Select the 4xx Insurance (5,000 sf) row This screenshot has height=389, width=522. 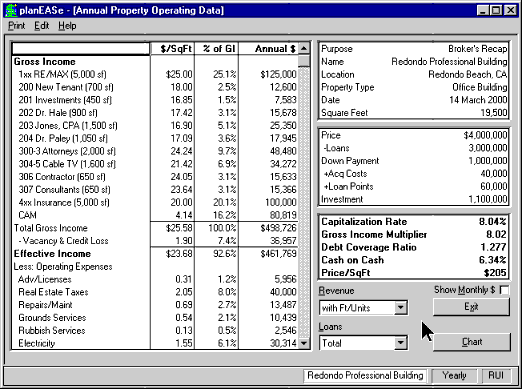tap(155, 202)
